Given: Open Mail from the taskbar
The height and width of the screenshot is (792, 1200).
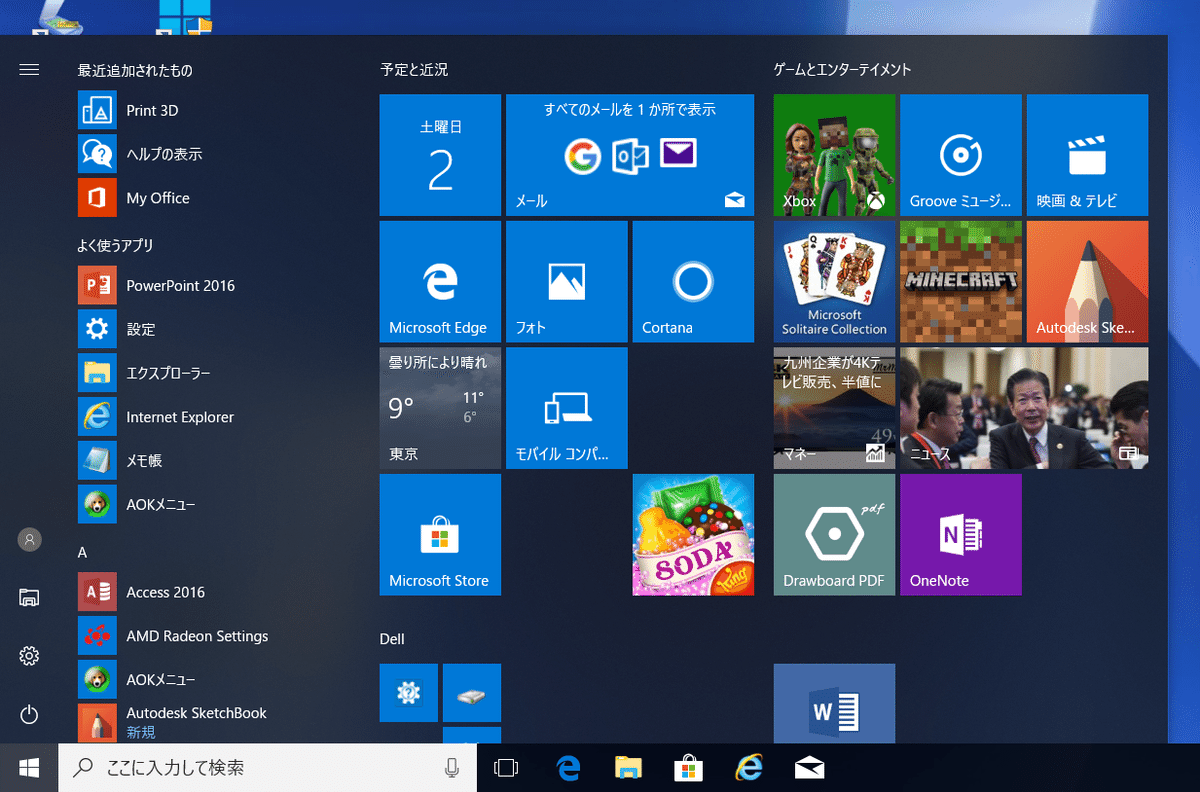Looking at the screenshot, I should click(x=809, y=768).
